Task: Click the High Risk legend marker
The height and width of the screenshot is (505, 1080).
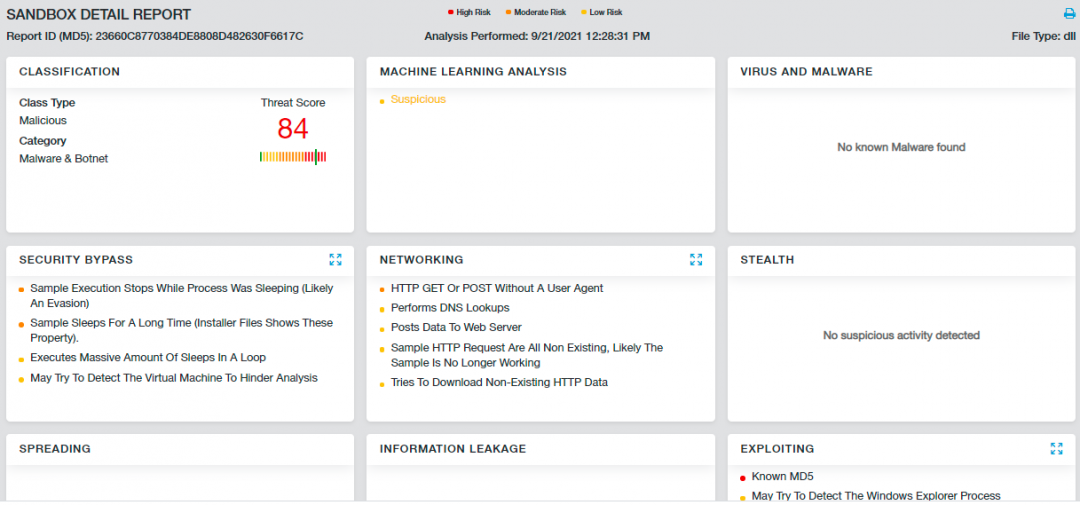Action: [451, 13]
